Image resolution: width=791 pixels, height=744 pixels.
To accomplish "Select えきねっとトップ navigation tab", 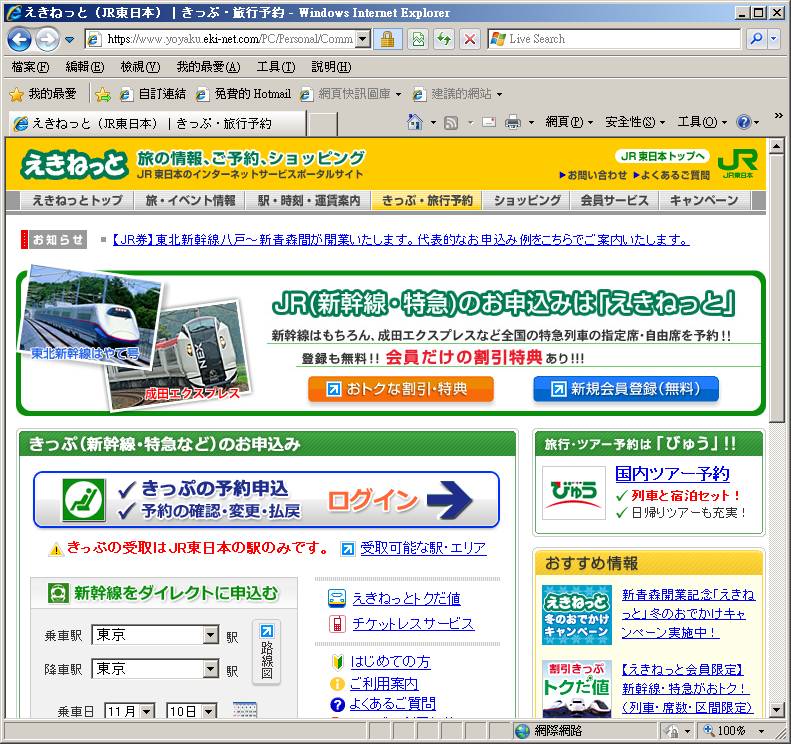I will pos(77,200).
